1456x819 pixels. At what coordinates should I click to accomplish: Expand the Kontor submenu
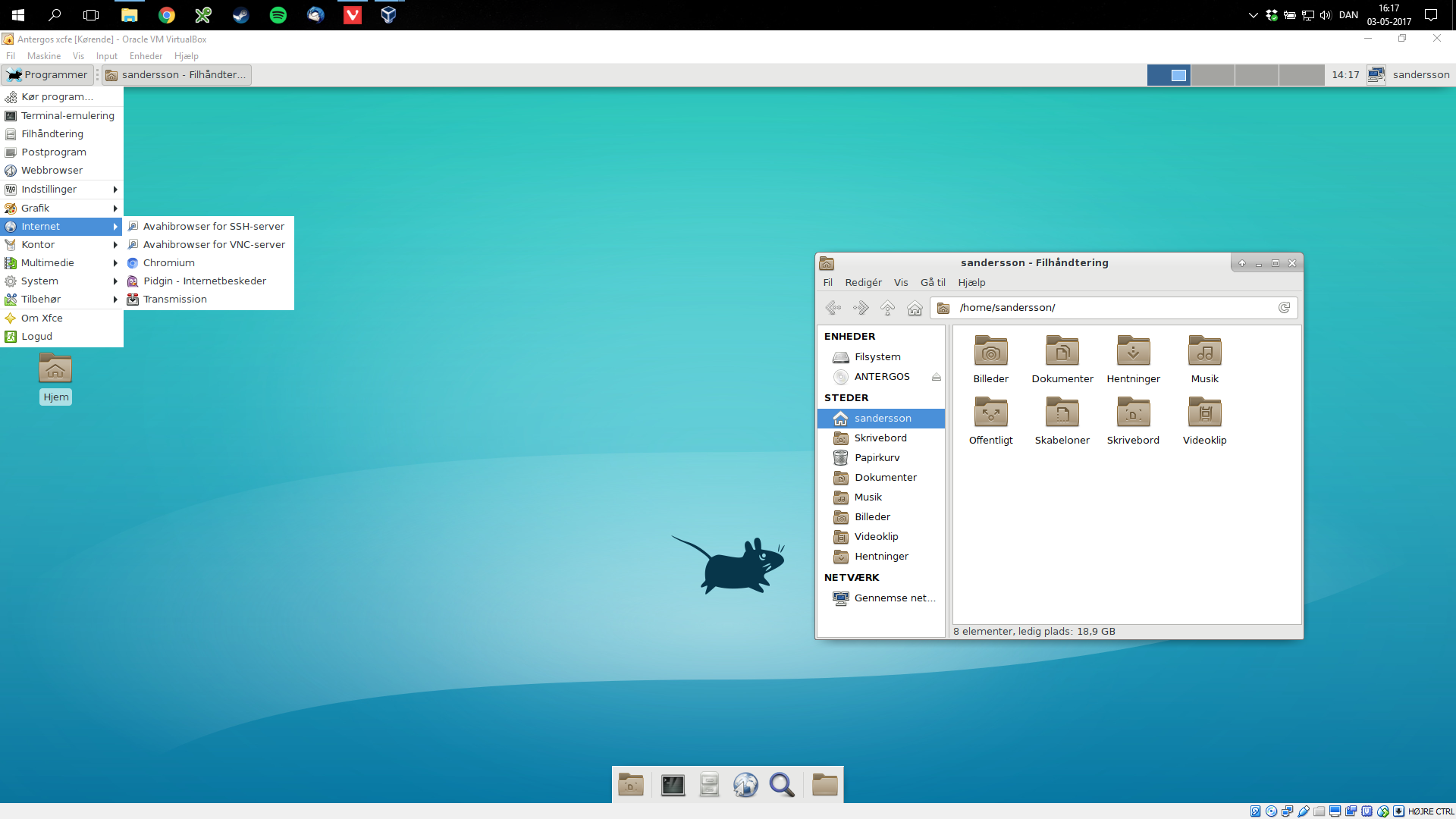click(x=61, y=245)
